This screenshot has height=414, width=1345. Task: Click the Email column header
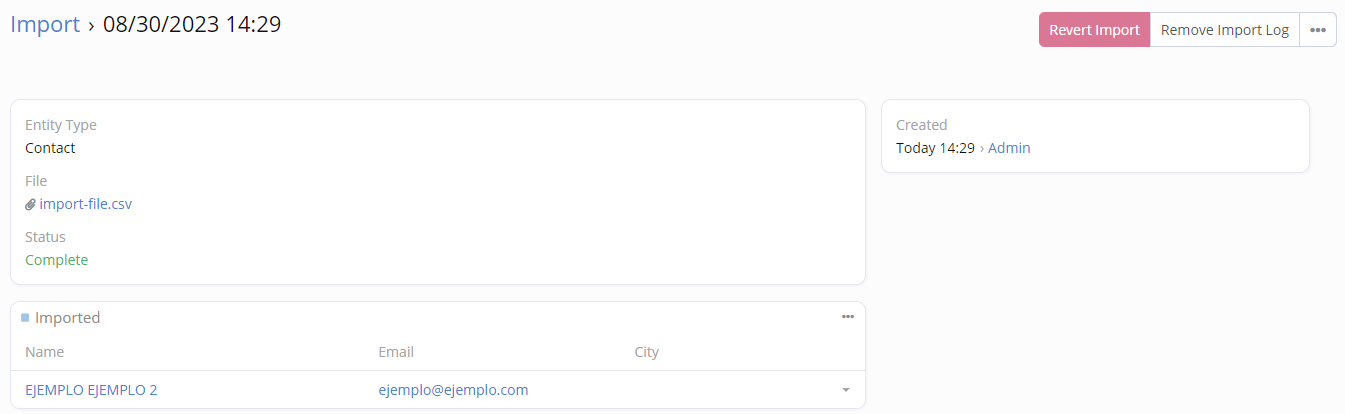coord(396,352)
